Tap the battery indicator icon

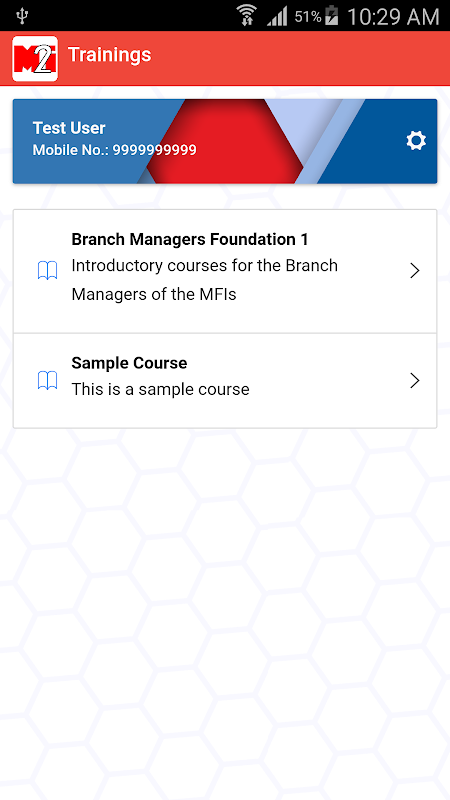pos(332,16)
